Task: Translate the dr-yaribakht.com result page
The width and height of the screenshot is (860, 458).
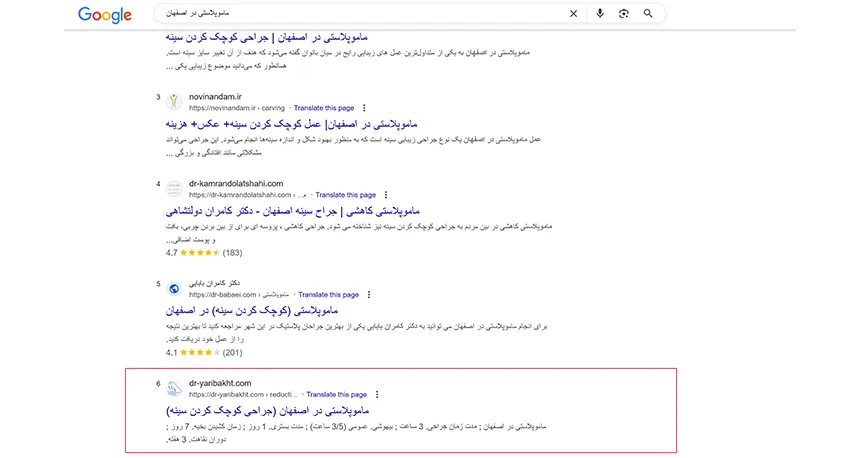Action: point(337,394)
